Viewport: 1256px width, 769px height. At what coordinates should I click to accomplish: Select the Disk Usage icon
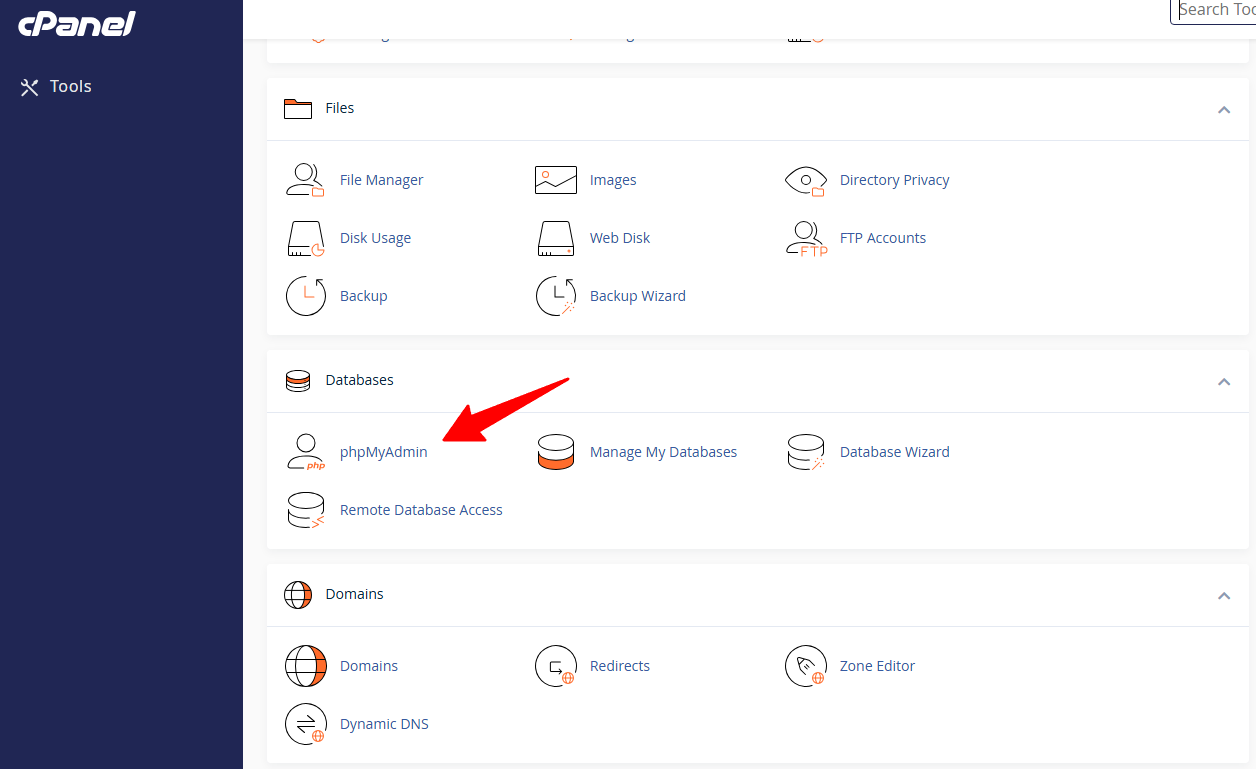point(306,238)
